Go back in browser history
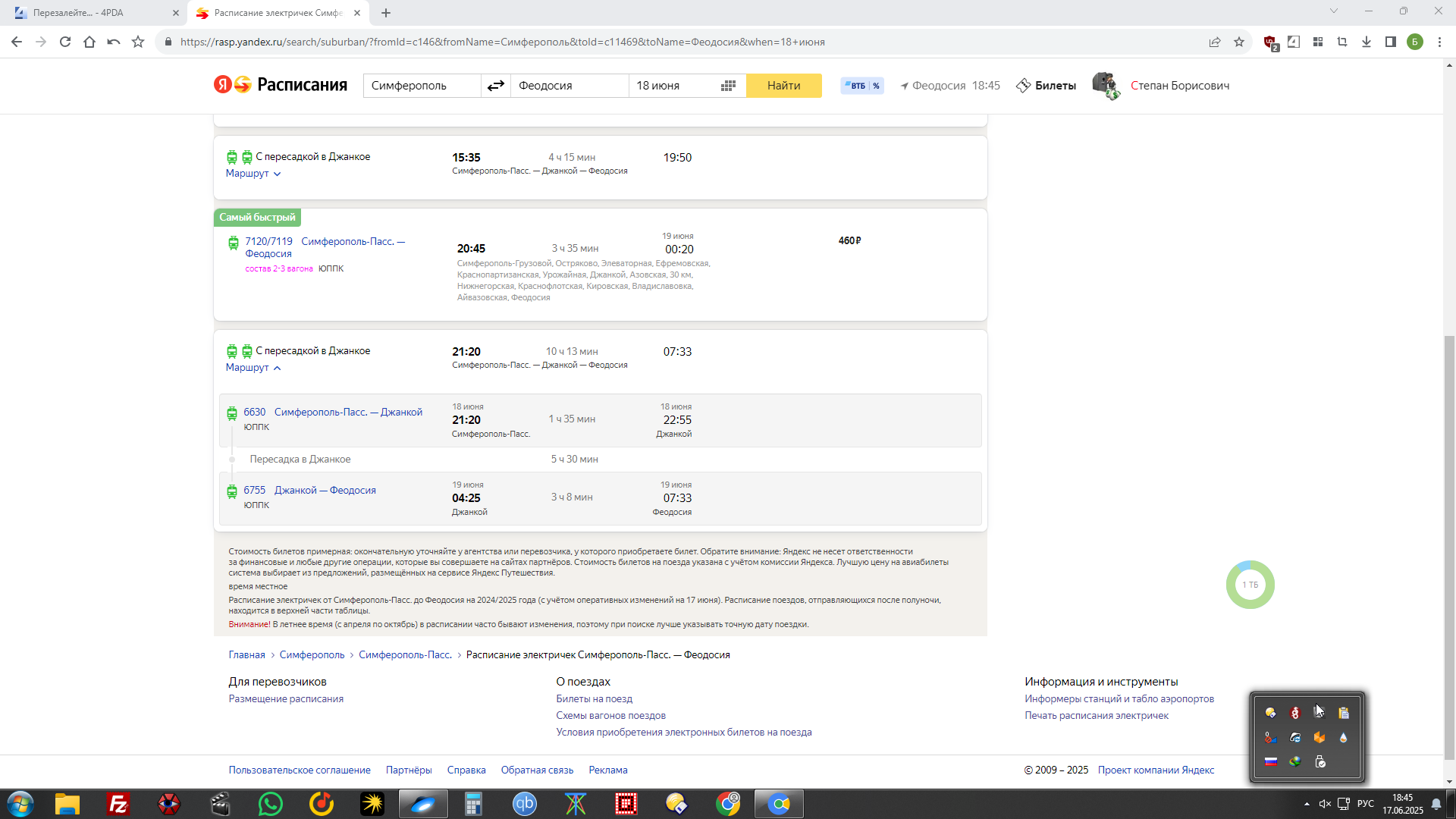Image resolution: width=1456 pixels, height=819 pixels. point(17,42)
